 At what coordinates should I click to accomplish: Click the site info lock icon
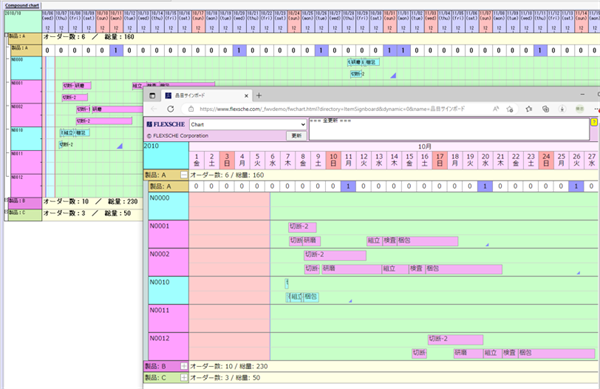click(x=191, y=109)
